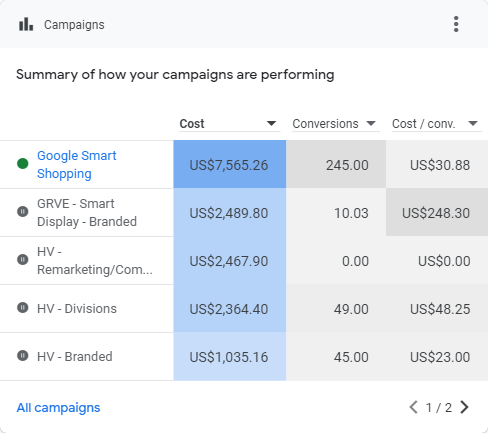
Task: Select HV - Remarketing/Com... campaign name
Action: coord(95,260)
